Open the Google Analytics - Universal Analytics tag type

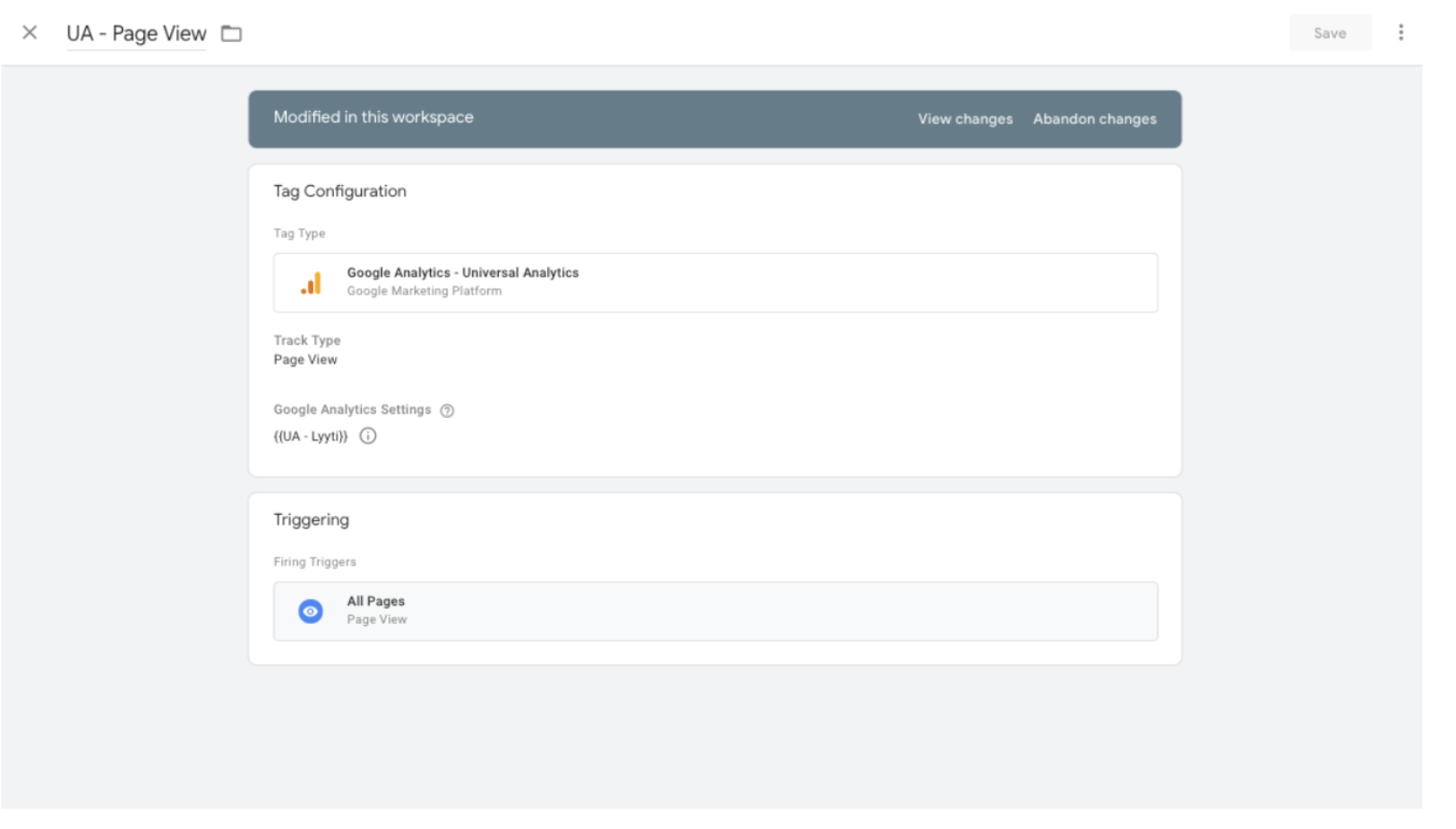(462, 273)
